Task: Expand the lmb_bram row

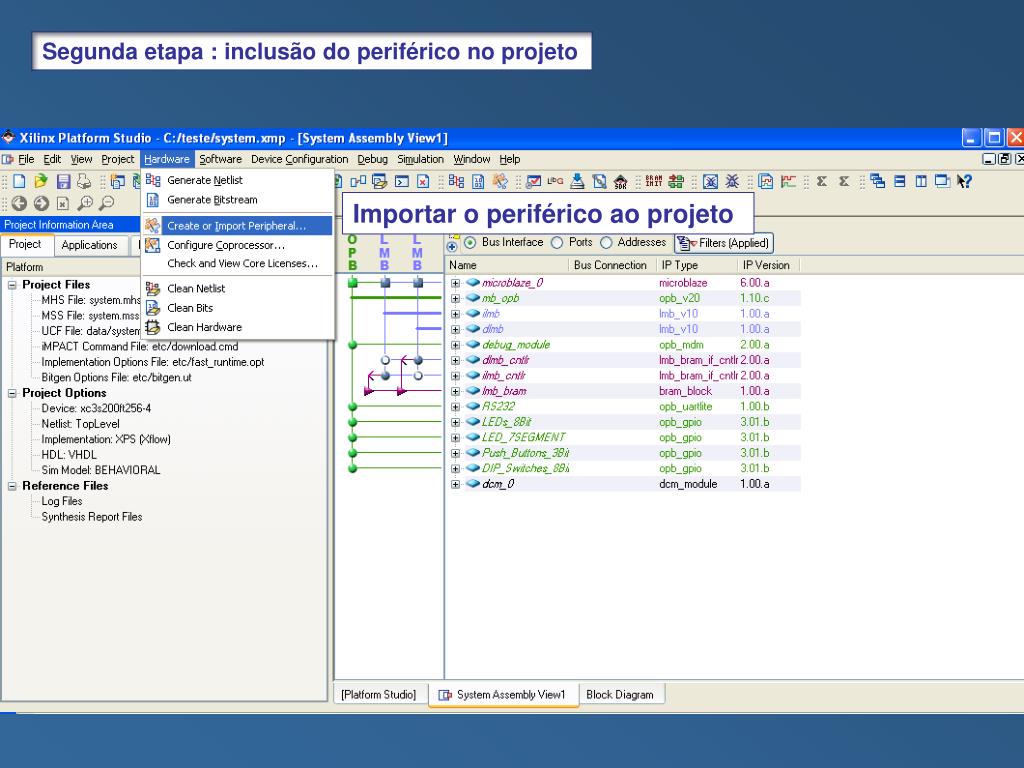Action: [455, 391]
